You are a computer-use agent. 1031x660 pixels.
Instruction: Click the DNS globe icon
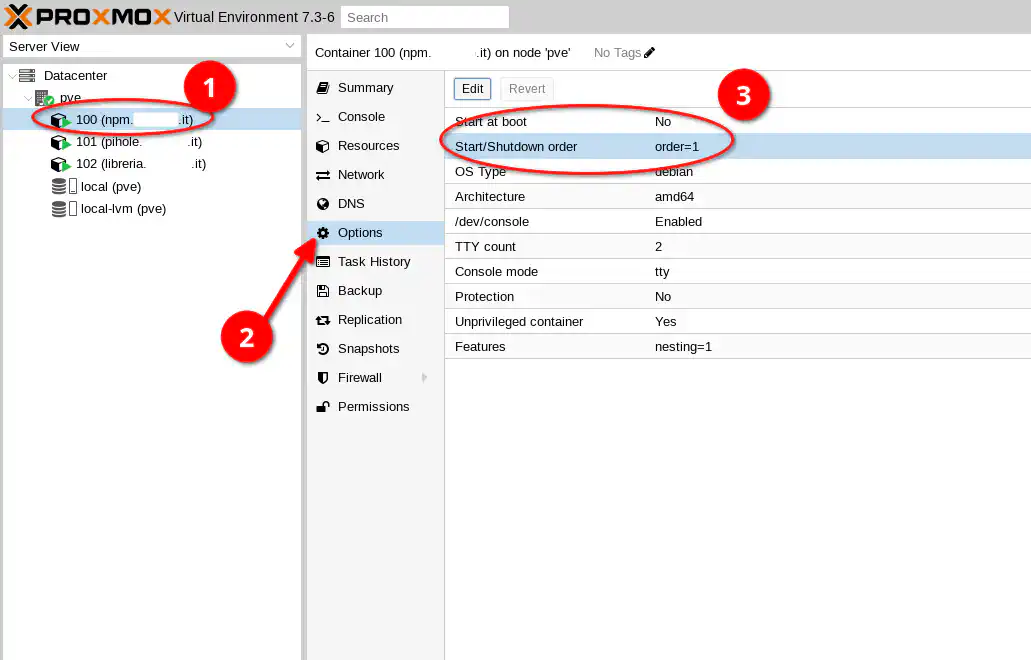[323, 204]
